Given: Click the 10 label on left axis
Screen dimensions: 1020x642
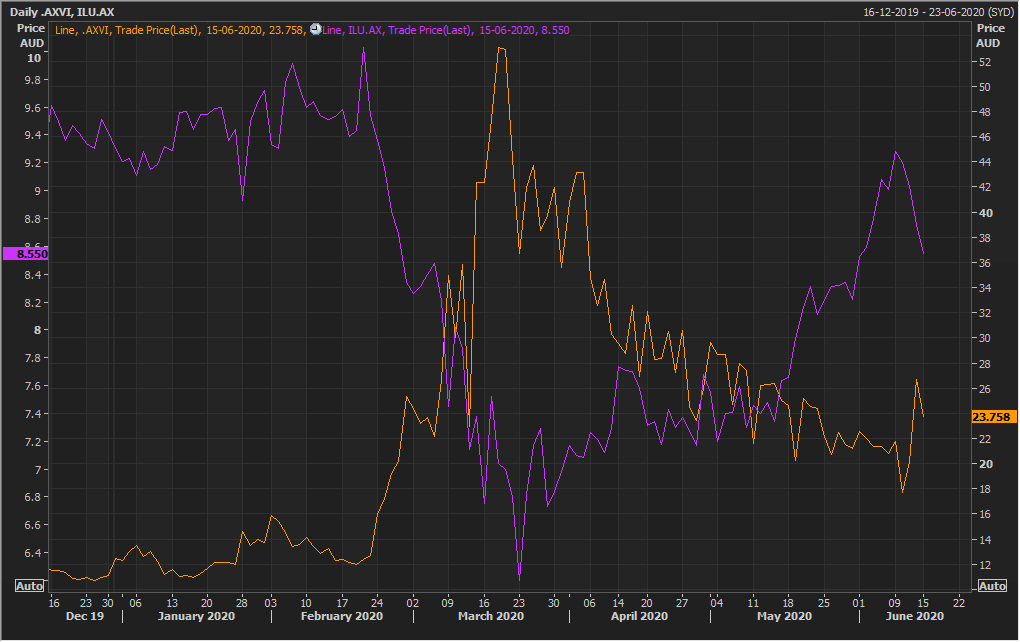Looking at the screenshot, I should [x=33, y=58].
